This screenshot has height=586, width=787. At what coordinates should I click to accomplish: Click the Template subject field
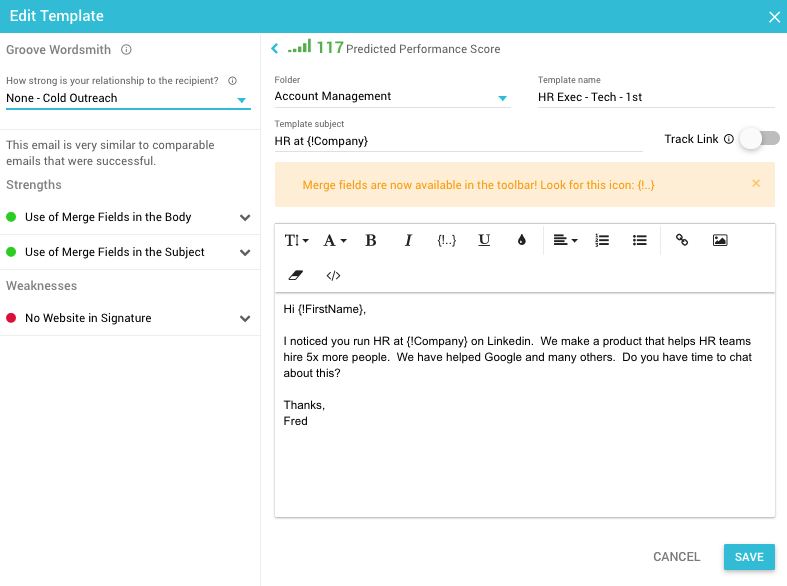click(x=458, y=141)
